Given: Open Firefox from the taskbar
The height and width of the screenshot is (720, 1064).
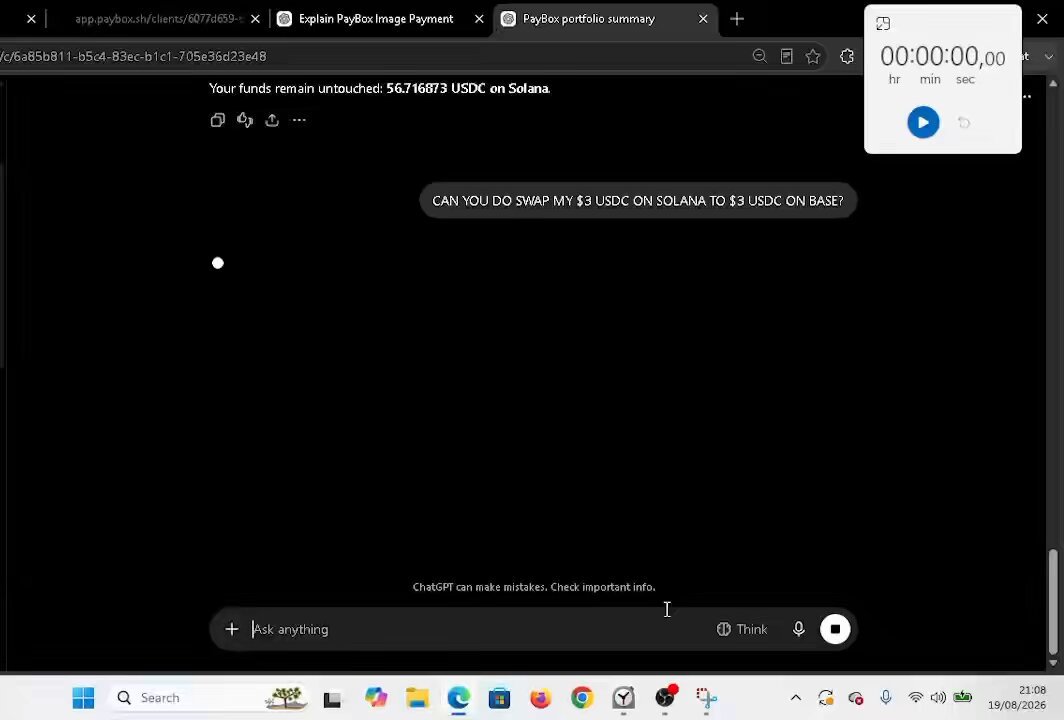Looking at the screenshot, I should (x=540, y=698).
